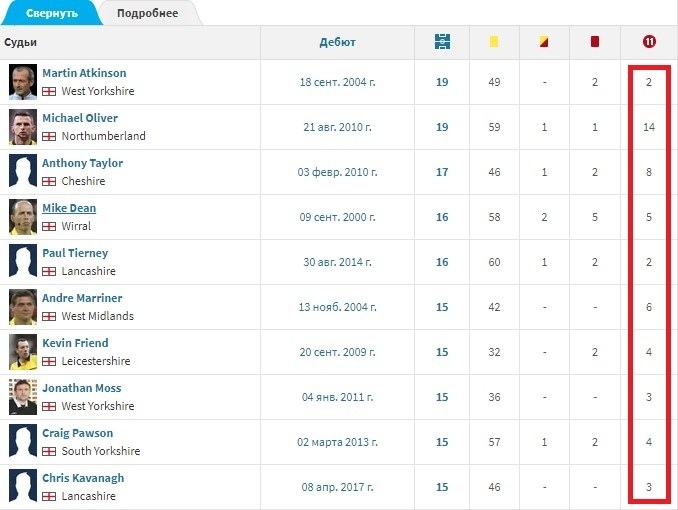Click the yellow card column header icon

point(494,42)
